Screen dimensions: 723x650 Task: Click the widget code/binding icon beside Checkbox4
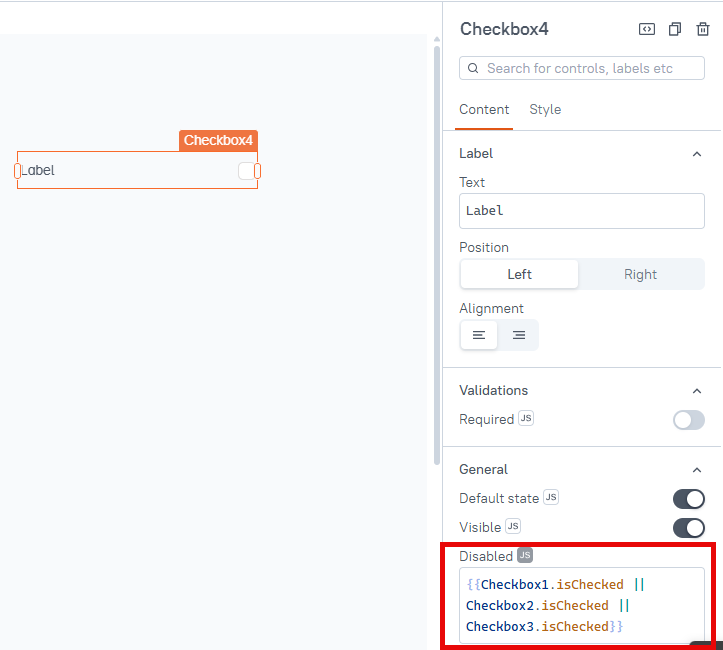tap(646, 30)
